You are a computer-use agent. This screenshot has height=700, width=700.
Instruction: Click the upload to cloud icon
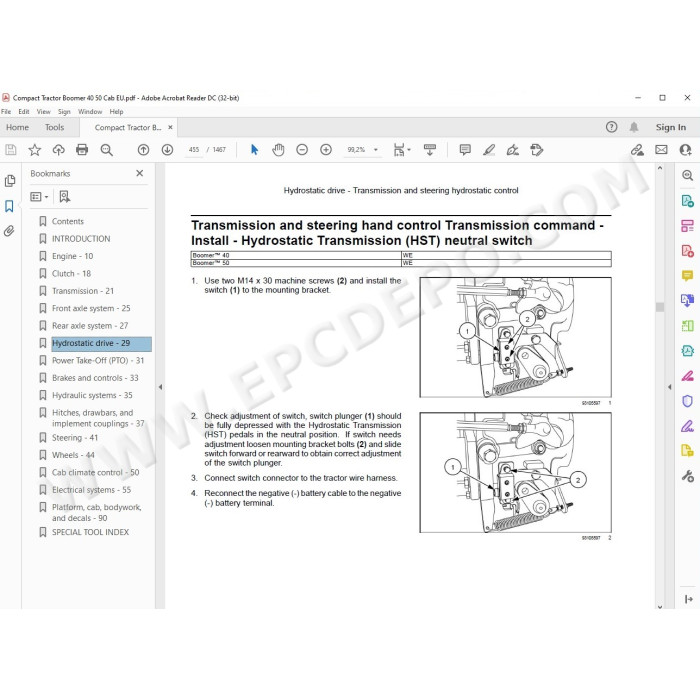58,150
